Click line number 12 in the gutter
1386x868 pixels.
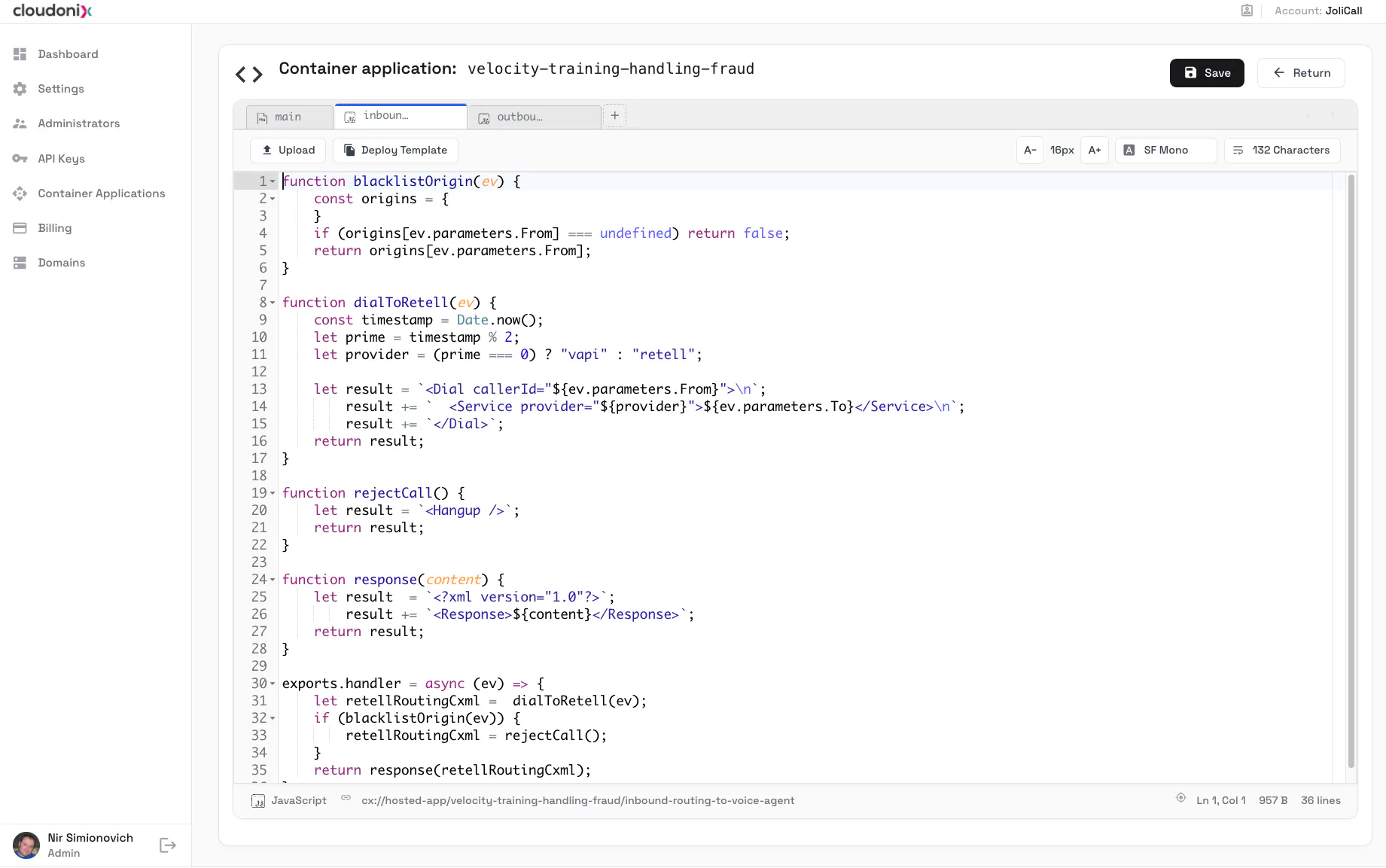(259, 372)
